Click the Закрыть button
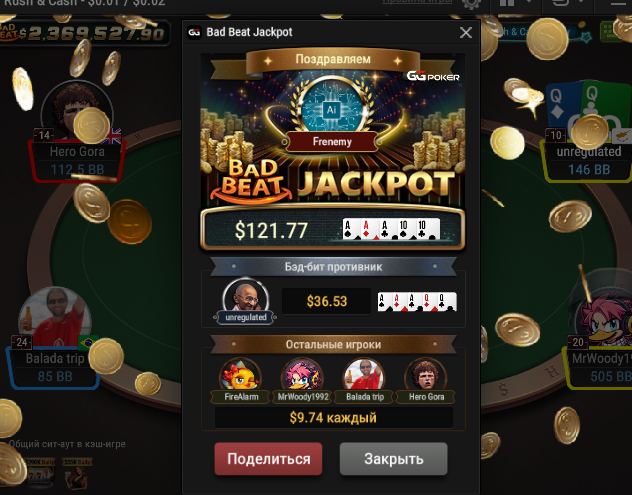This screenshot has height=495, width=632. pyautogui.click(x=393, y=459)
